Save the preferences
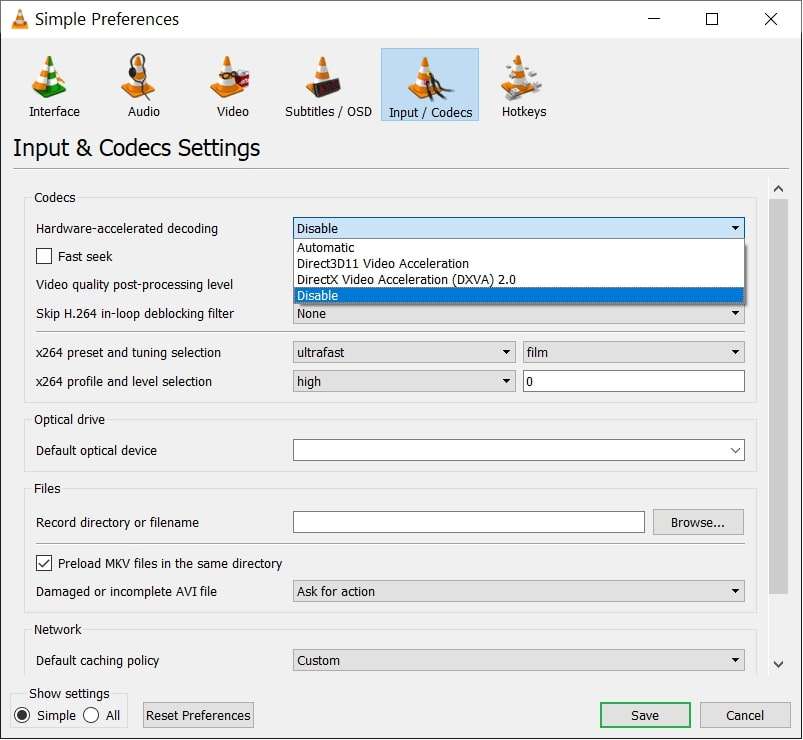Viewport: 803px width, 740px height. (645, 715)
